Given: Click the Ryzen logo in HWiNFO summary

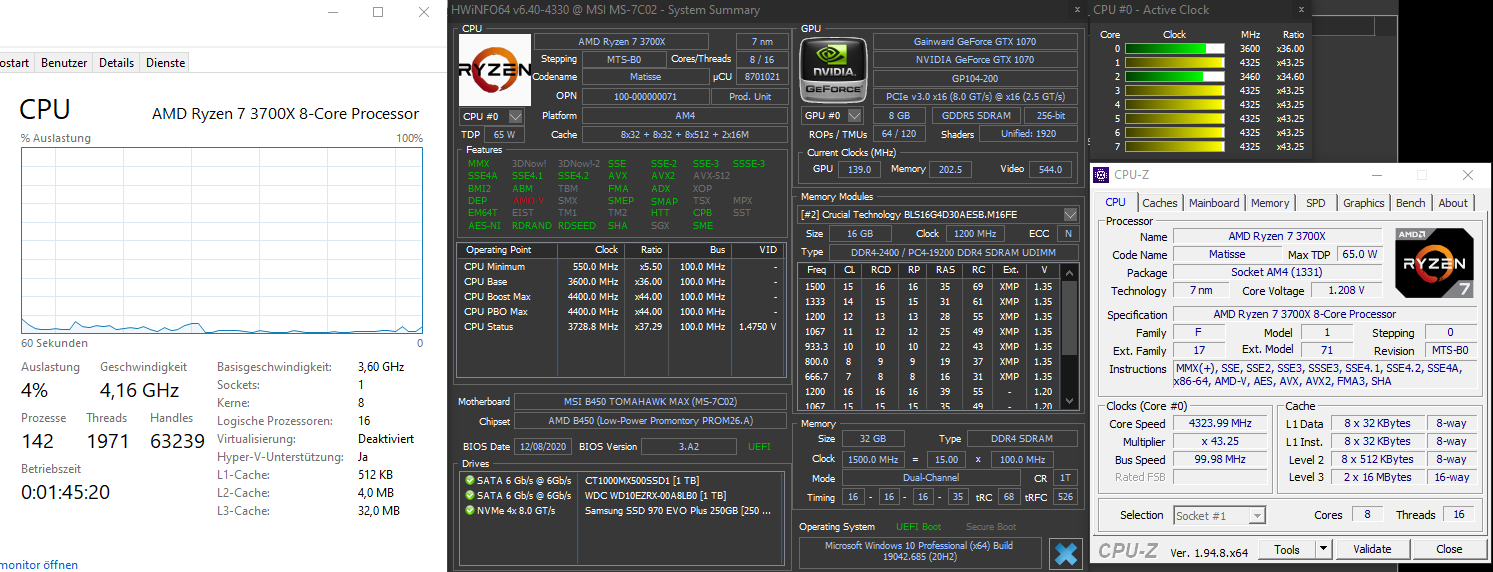Looking at the screenshot, I should [x=494, y=70].
